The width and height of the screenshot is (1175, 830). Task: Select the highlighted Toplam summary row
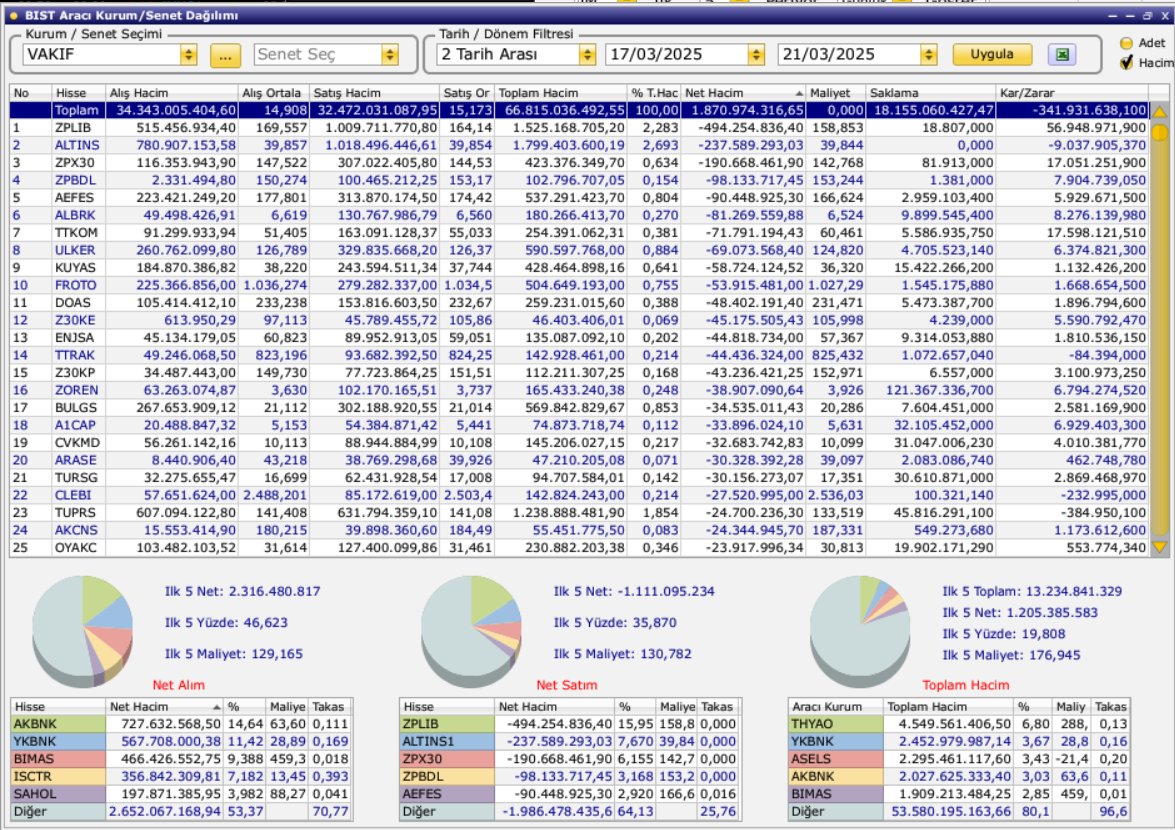[579, 110]
